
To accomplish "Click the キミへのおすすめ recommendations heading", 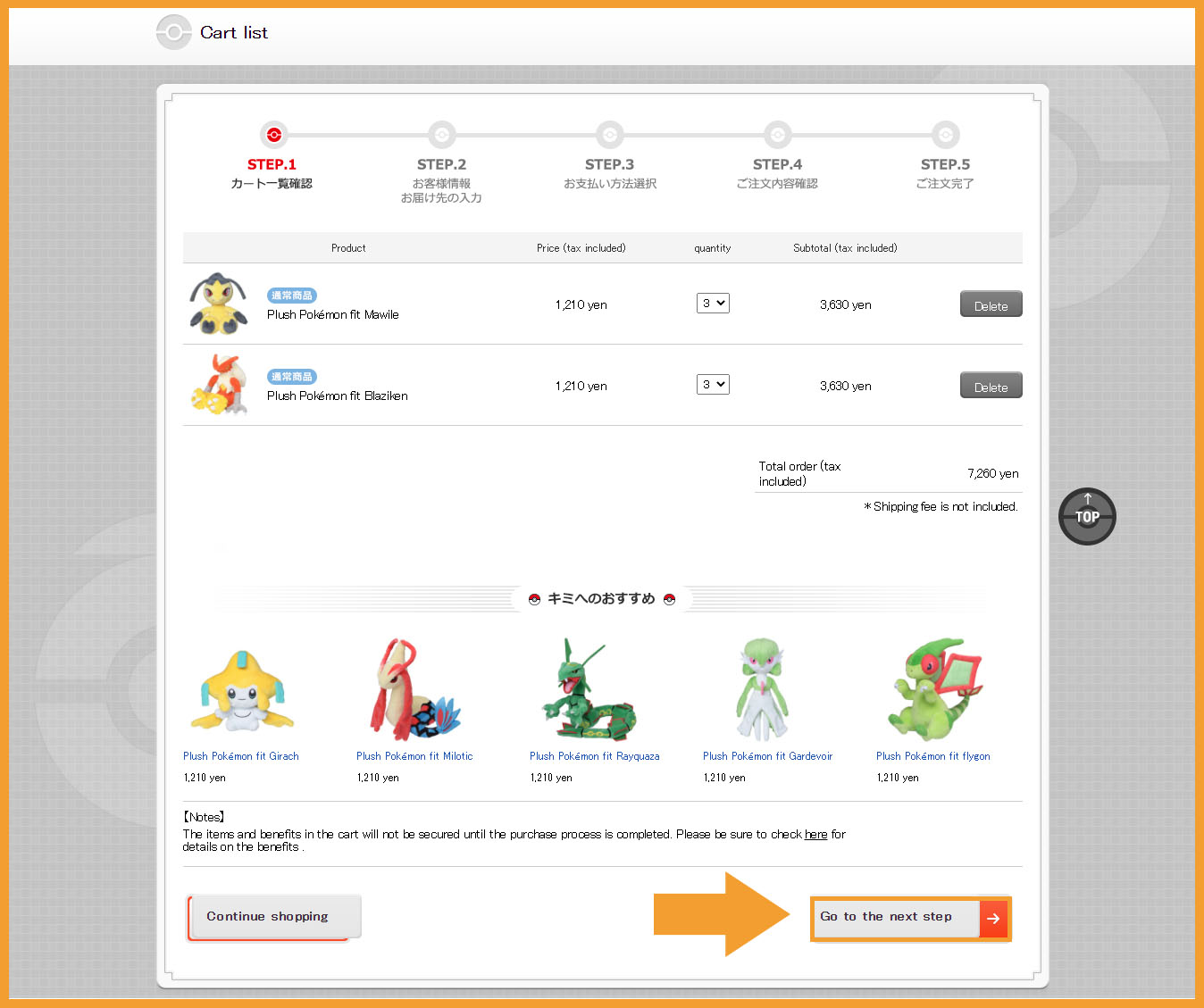I will [x=601, y=599].
